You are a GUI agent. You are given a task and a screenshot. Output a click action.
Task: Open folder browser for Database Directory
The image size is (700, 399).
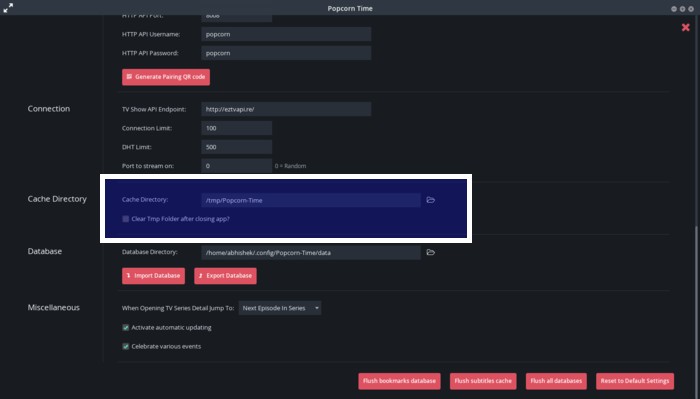430,252
